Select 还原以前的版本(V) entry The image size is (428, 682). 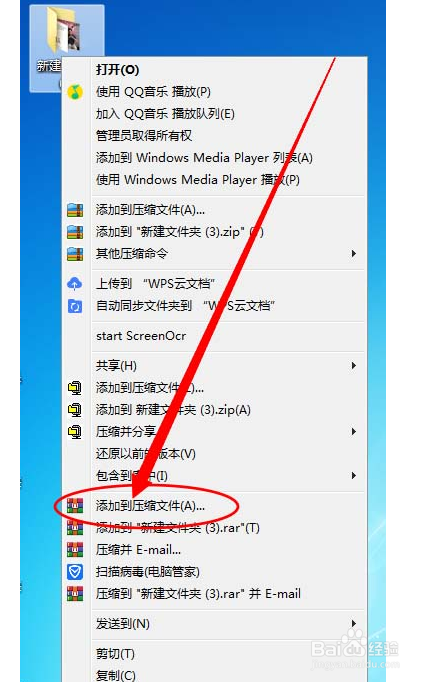[146, 454]
